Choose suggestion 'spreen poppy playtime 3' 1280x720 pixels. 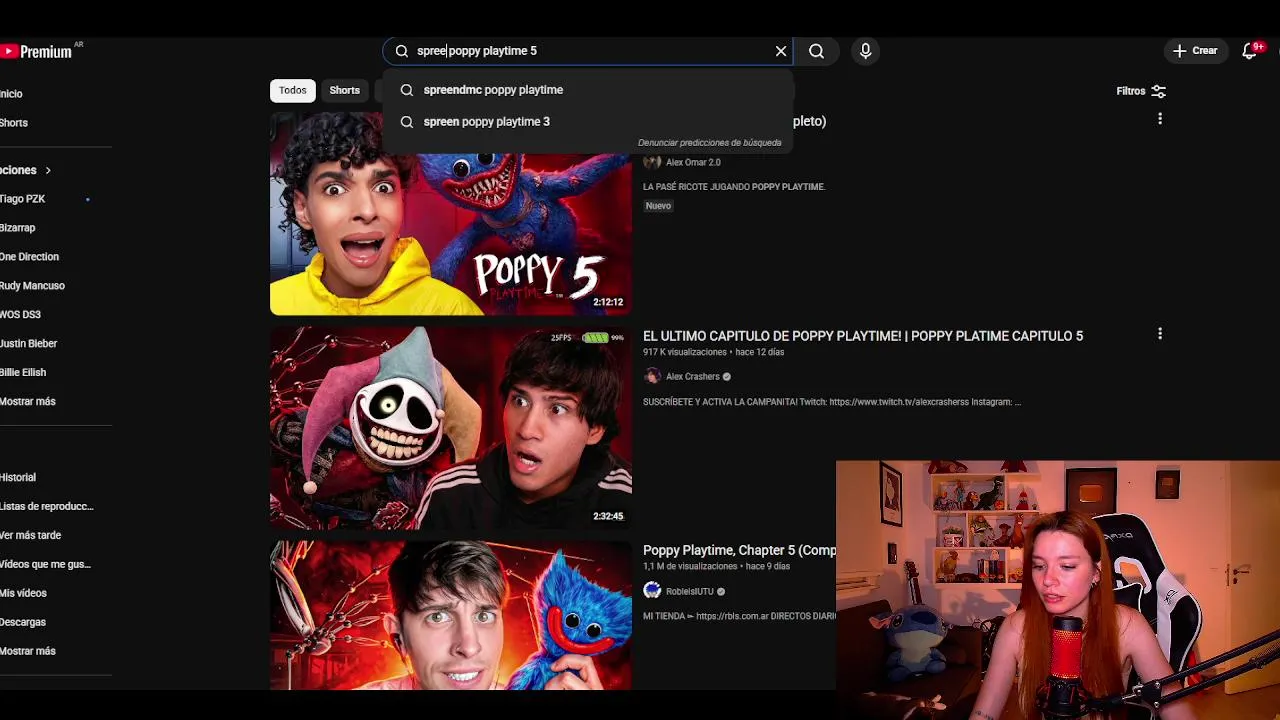588,122
